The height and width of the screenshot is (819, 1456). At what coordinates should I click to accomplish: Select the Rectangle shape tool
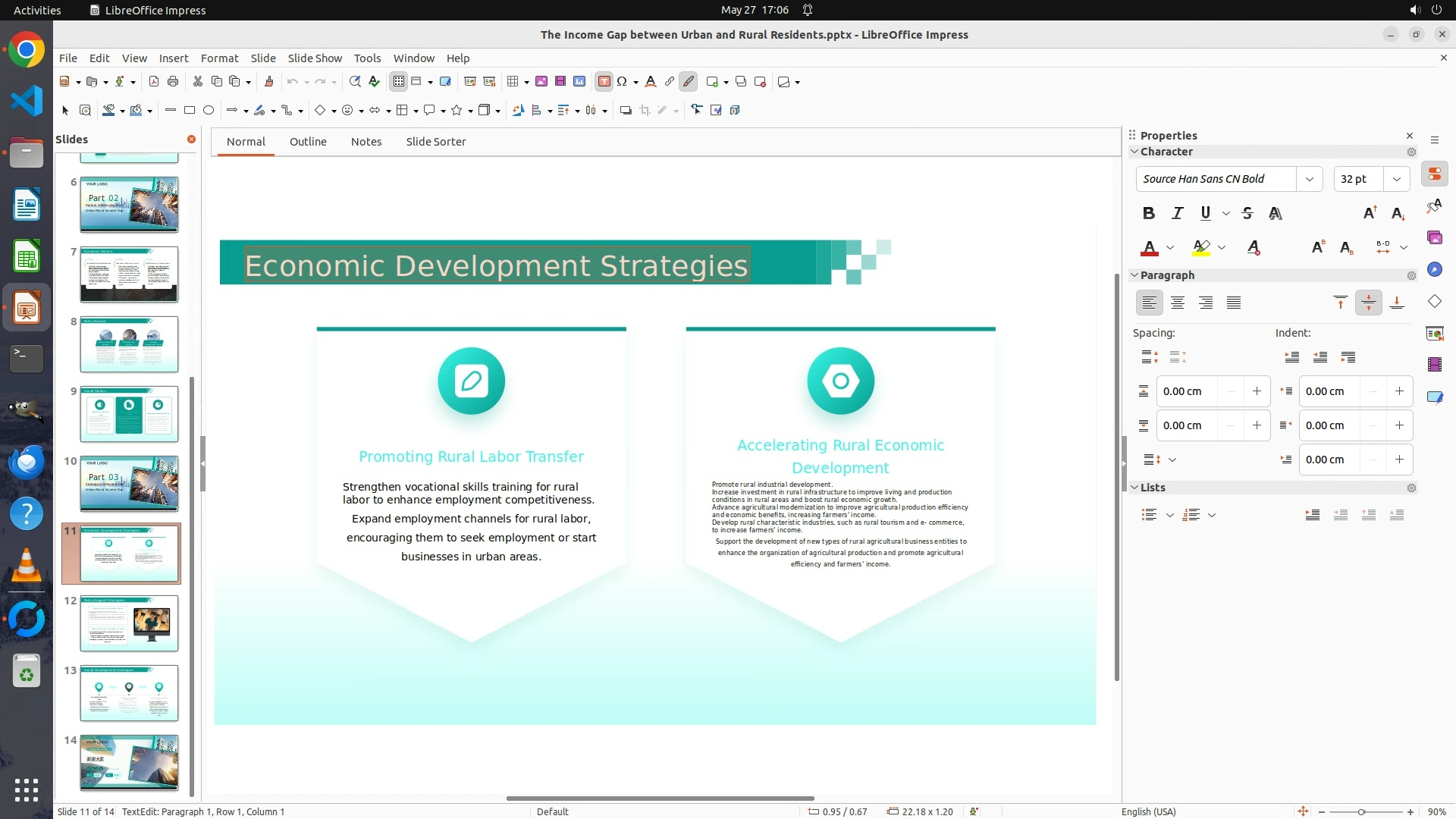coord(190,111)
